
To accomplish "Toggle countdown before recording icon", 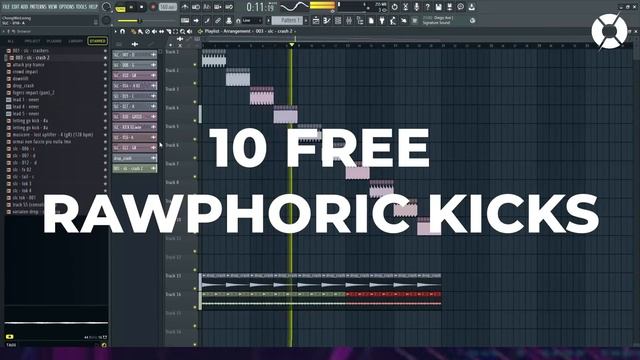I will 207,7.
